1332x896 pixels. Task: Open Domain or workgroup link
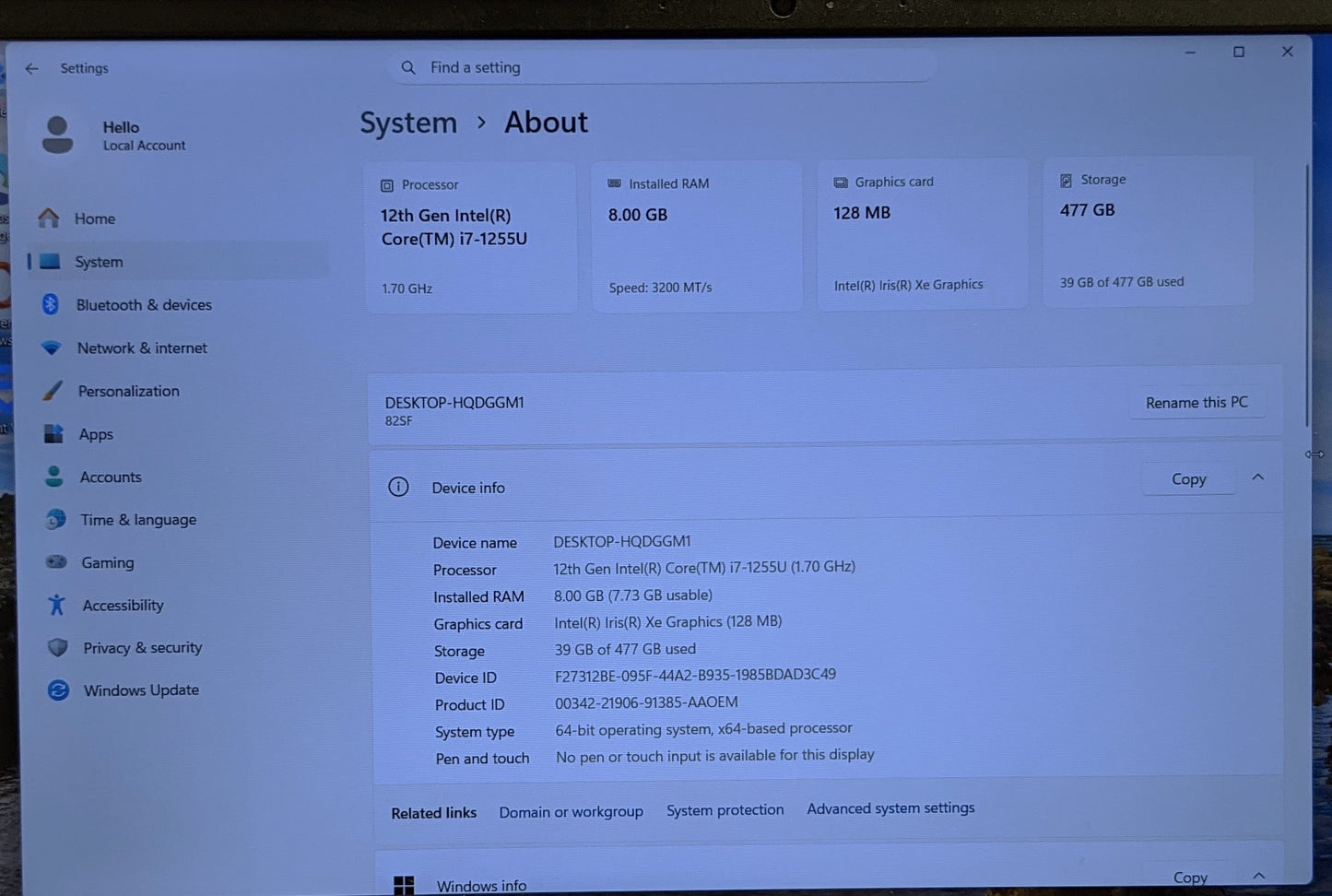pyautogui.click(x=571, y=811)
